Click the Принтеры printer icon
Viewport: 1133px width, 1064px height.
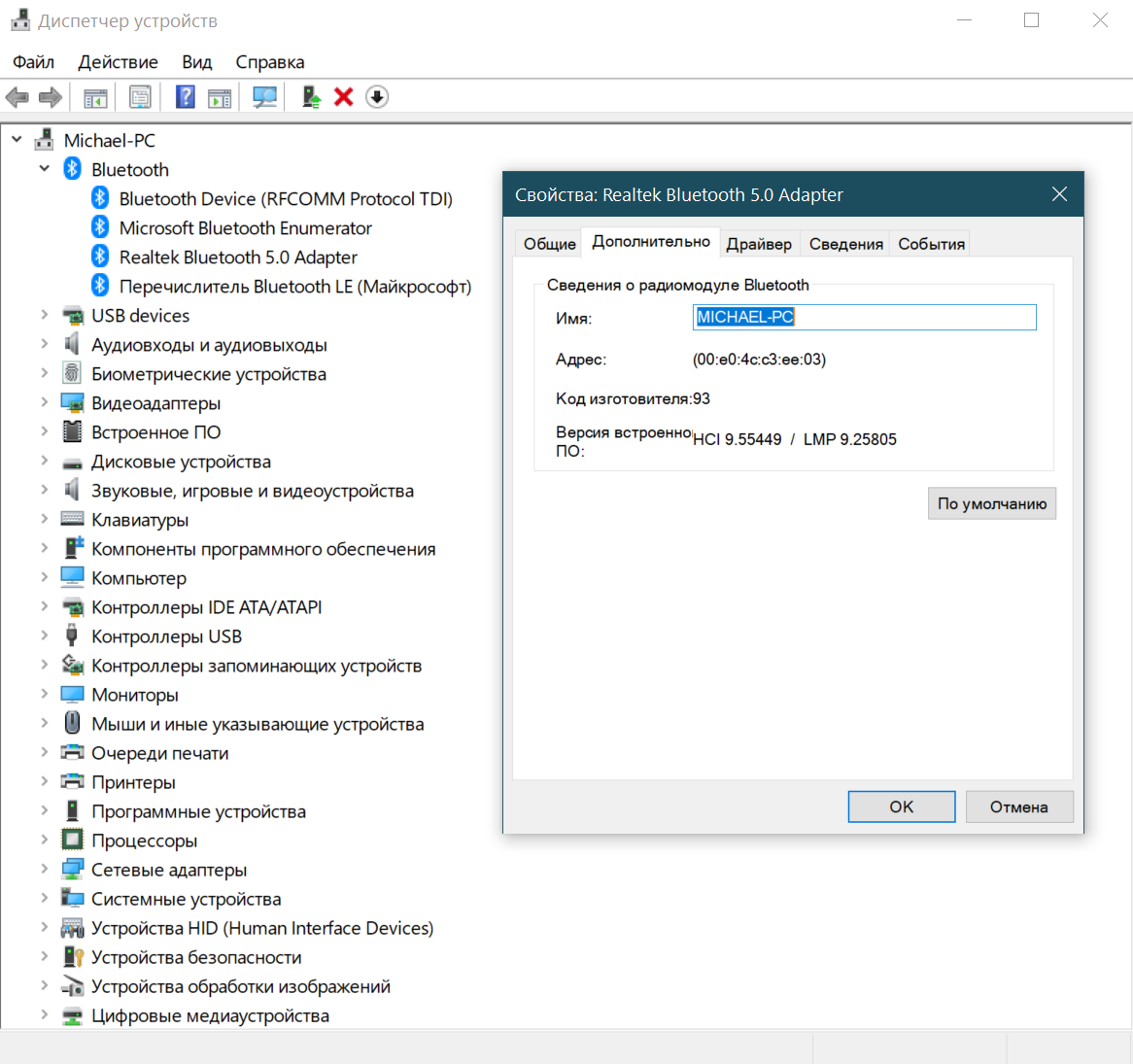point(72,781)
